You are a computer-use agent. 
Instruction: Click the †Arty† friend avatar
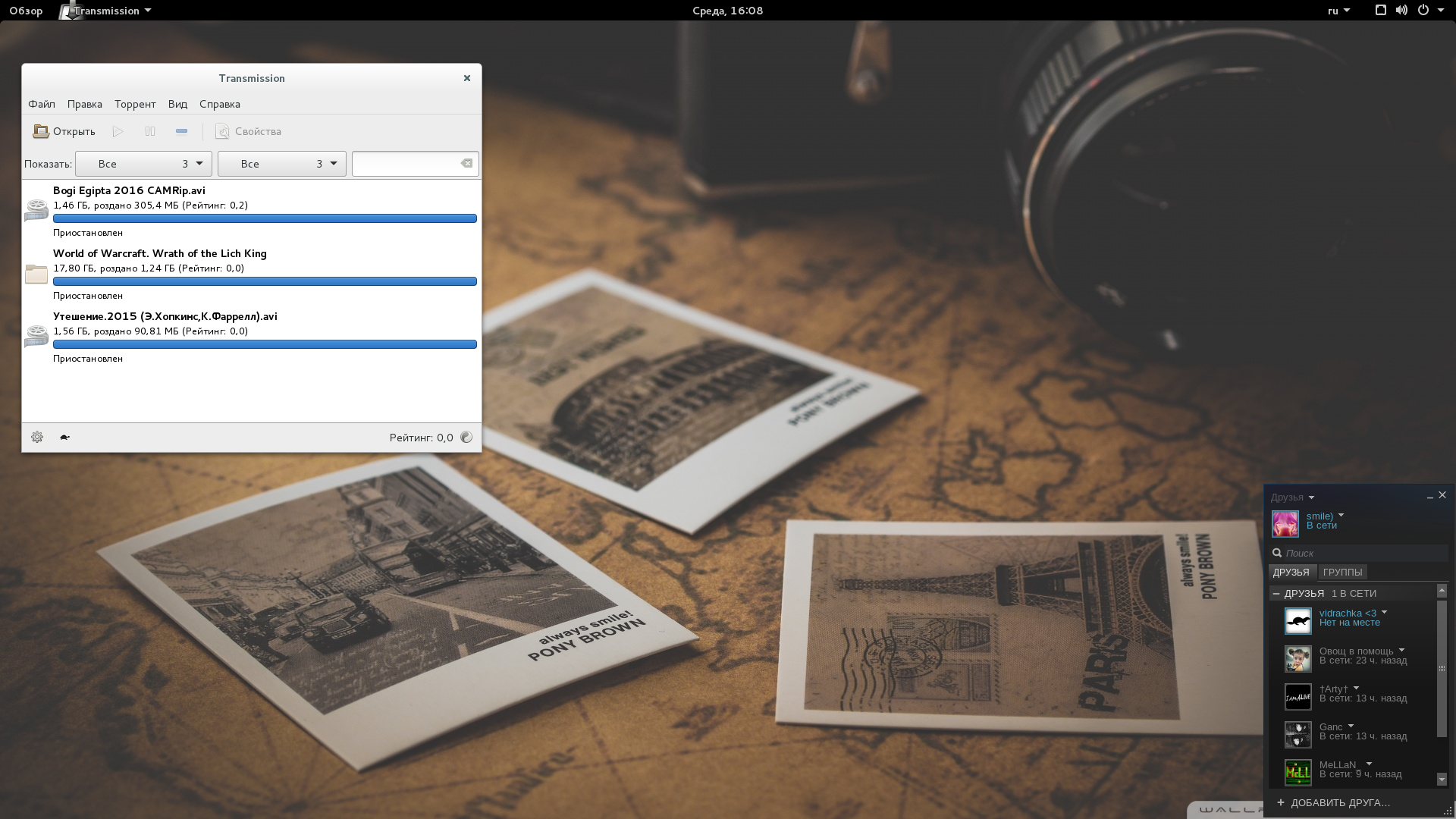1298,697
